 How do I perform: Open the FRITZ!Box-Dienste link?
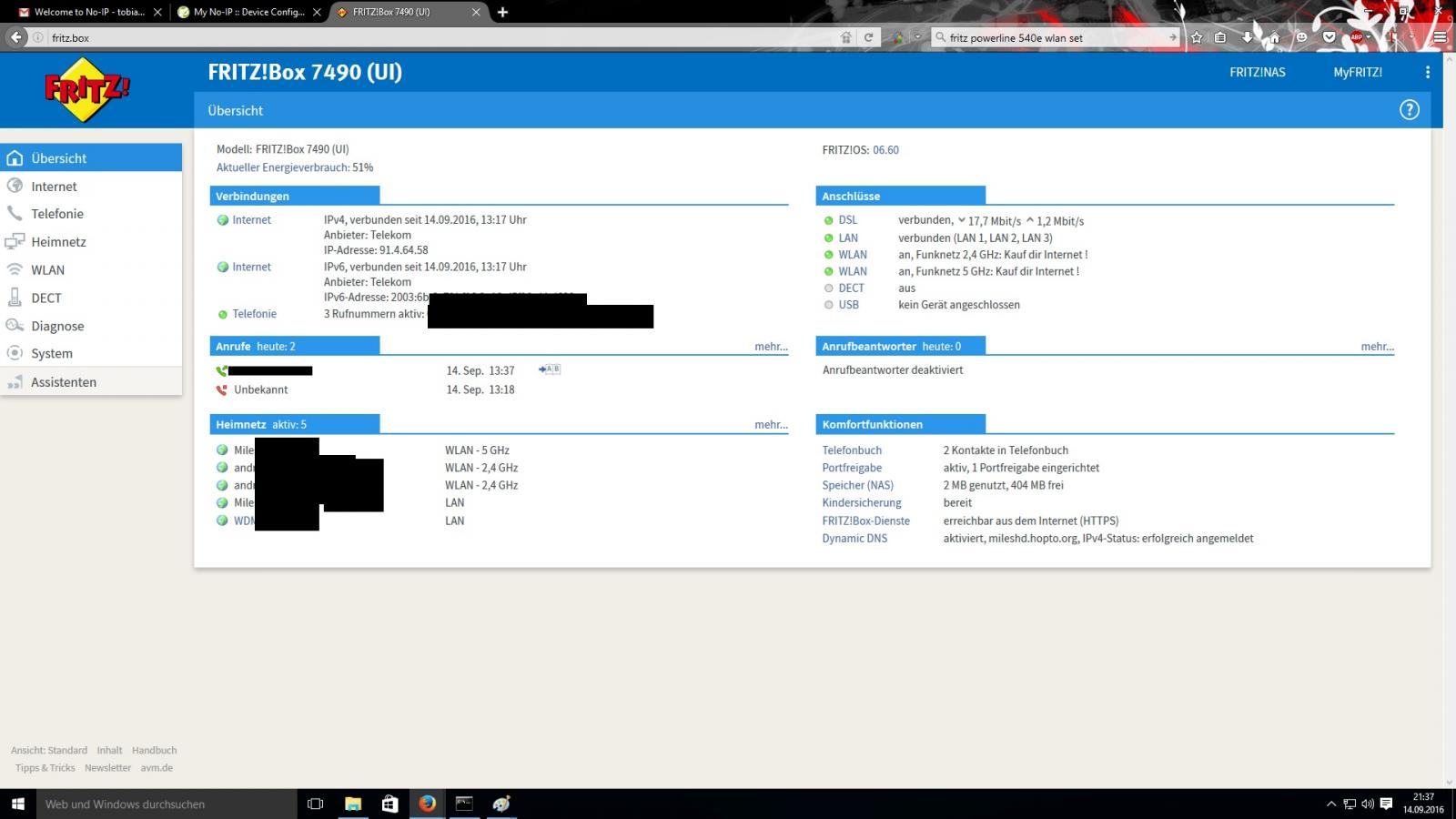tap(865, 521)
